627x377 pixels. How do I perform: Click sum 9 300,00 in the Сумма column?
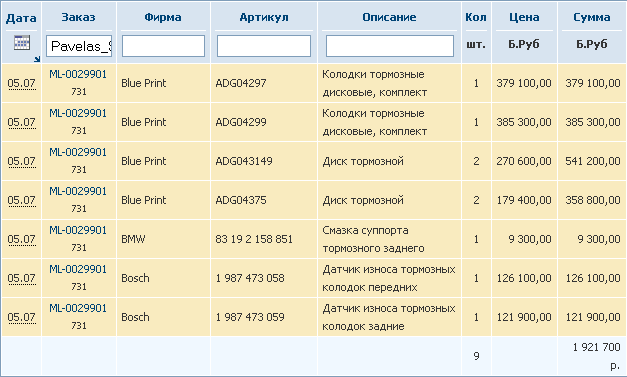[x=599, y=239]
